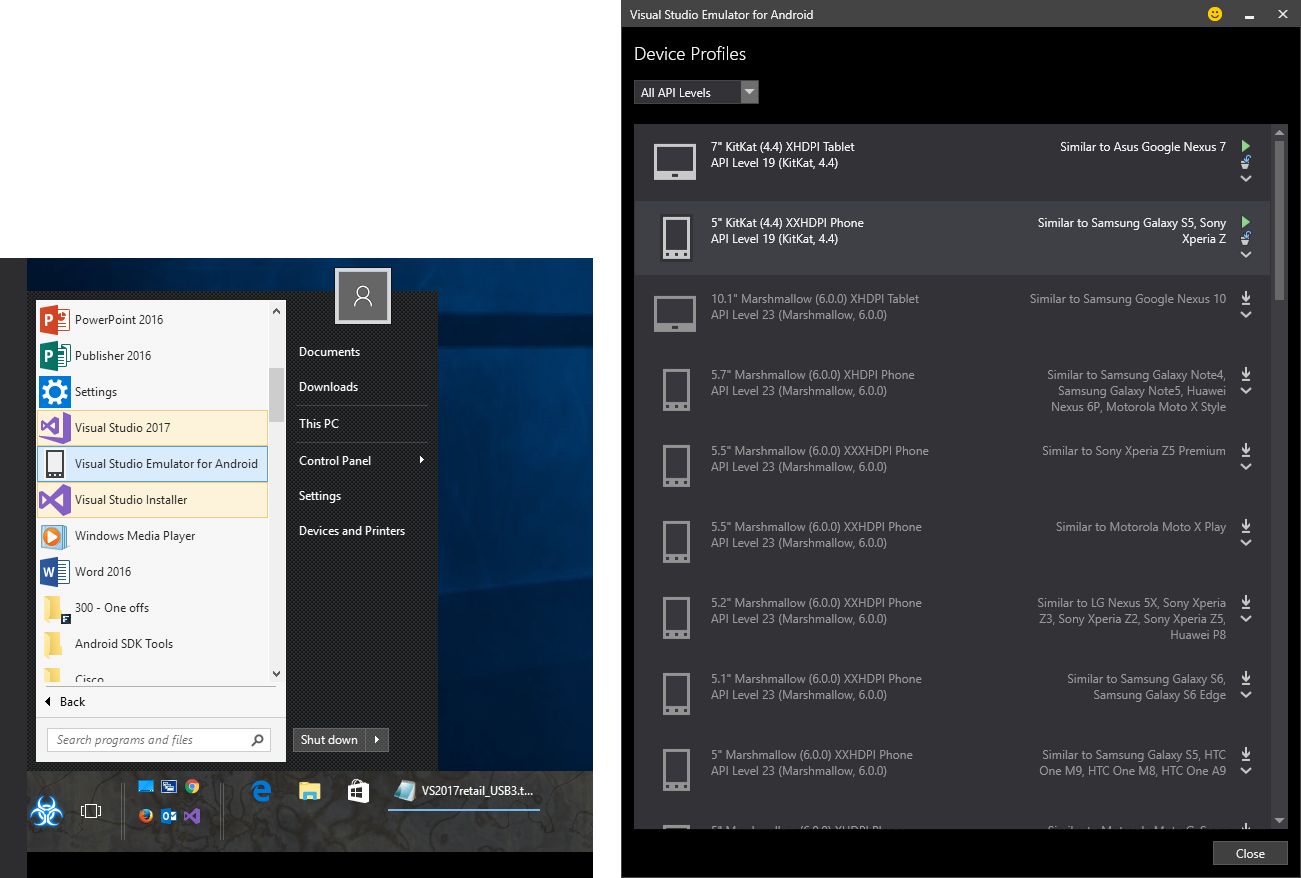The height and width of the screenshot is (878, 1301).
Task: Download the 5.5" Marshmallow XXXHDPI Phone profile
Action: pyautogui.click(x=1246, y=450)
